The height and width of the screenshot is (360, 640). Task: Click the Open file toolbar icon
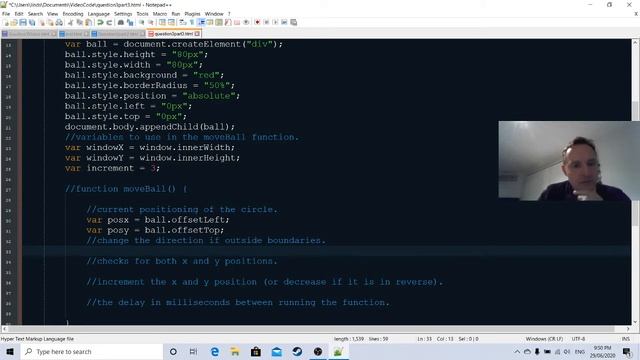coord(14,22)
